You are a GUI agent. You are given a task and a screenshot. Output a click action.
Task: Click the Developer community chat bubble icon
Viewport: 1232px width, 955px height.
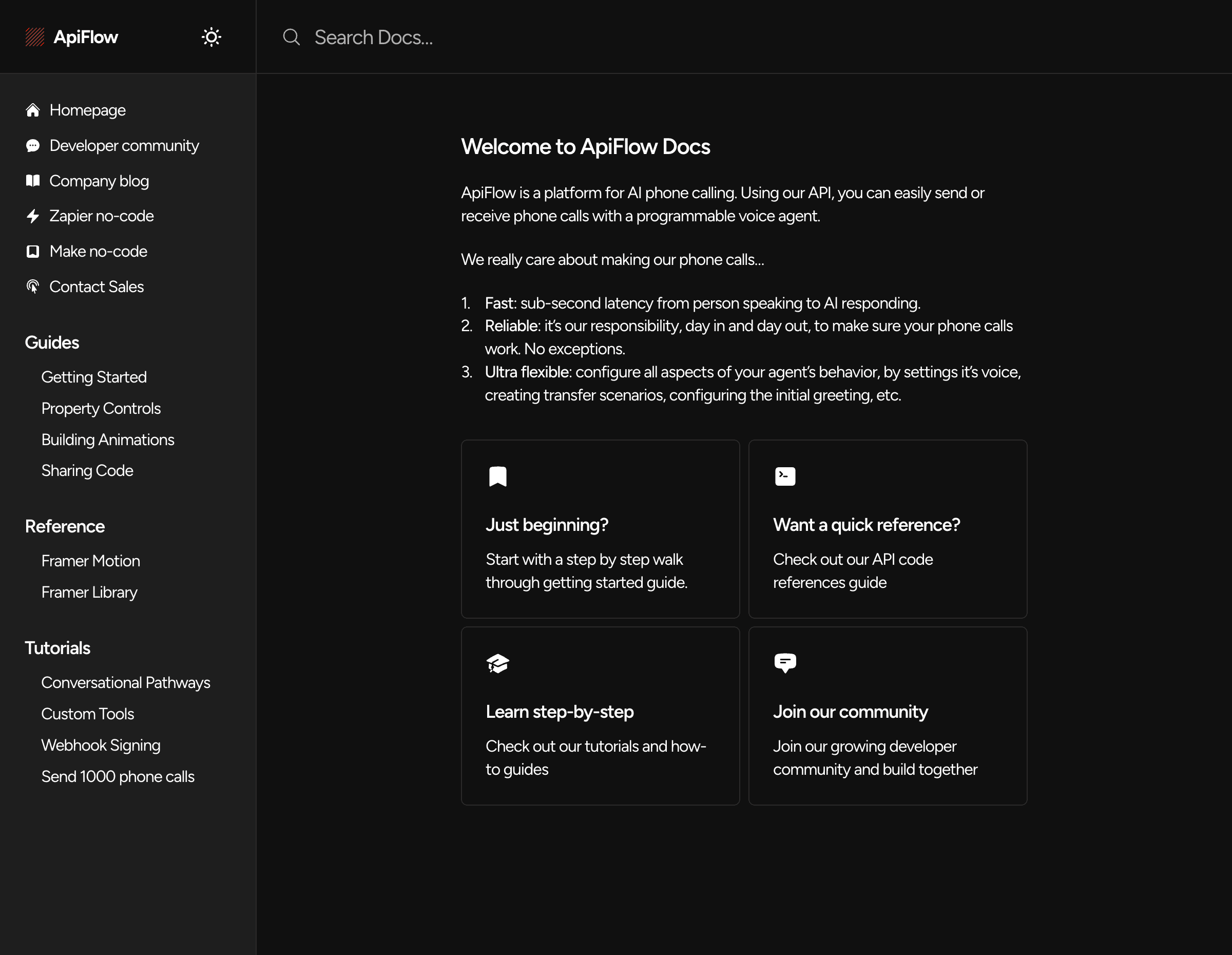pyautogui.click(x=33, y=145)
